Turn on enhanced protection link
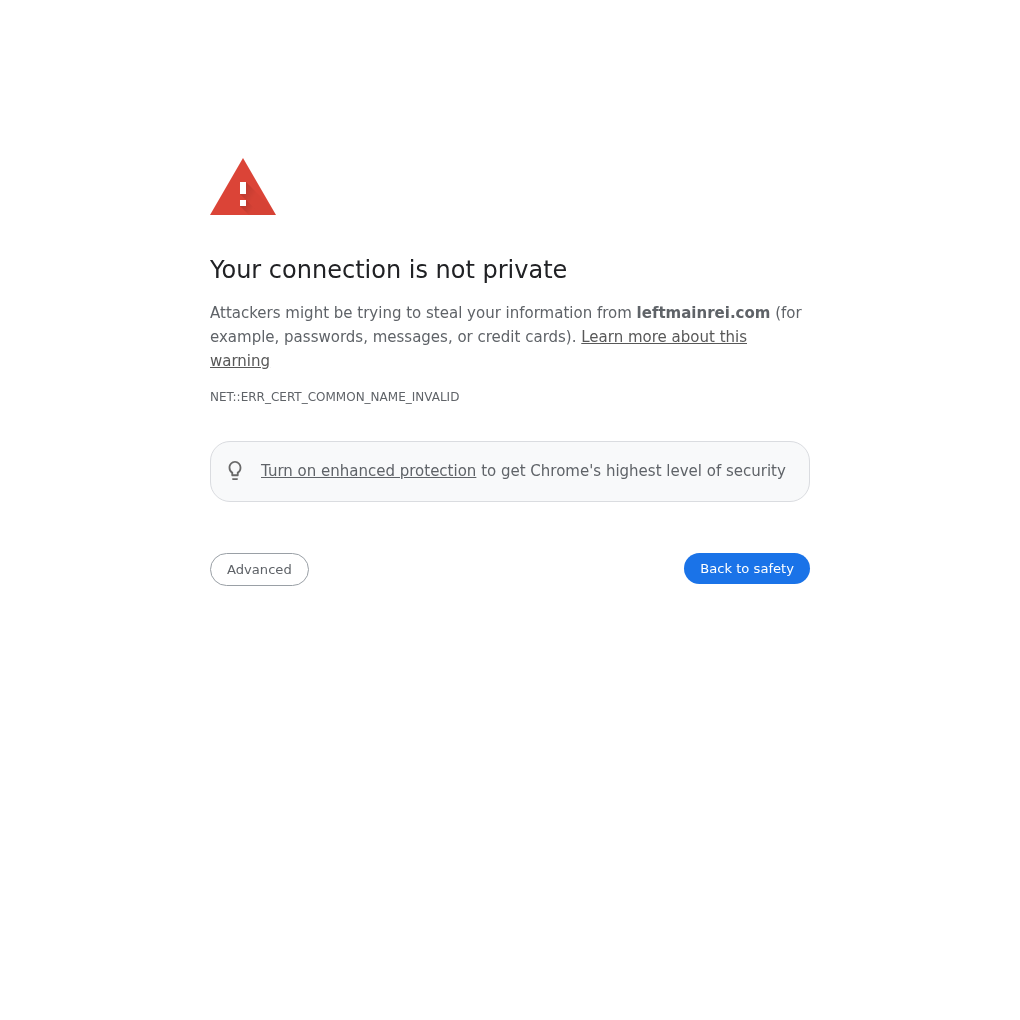 [x=368, y=471]
